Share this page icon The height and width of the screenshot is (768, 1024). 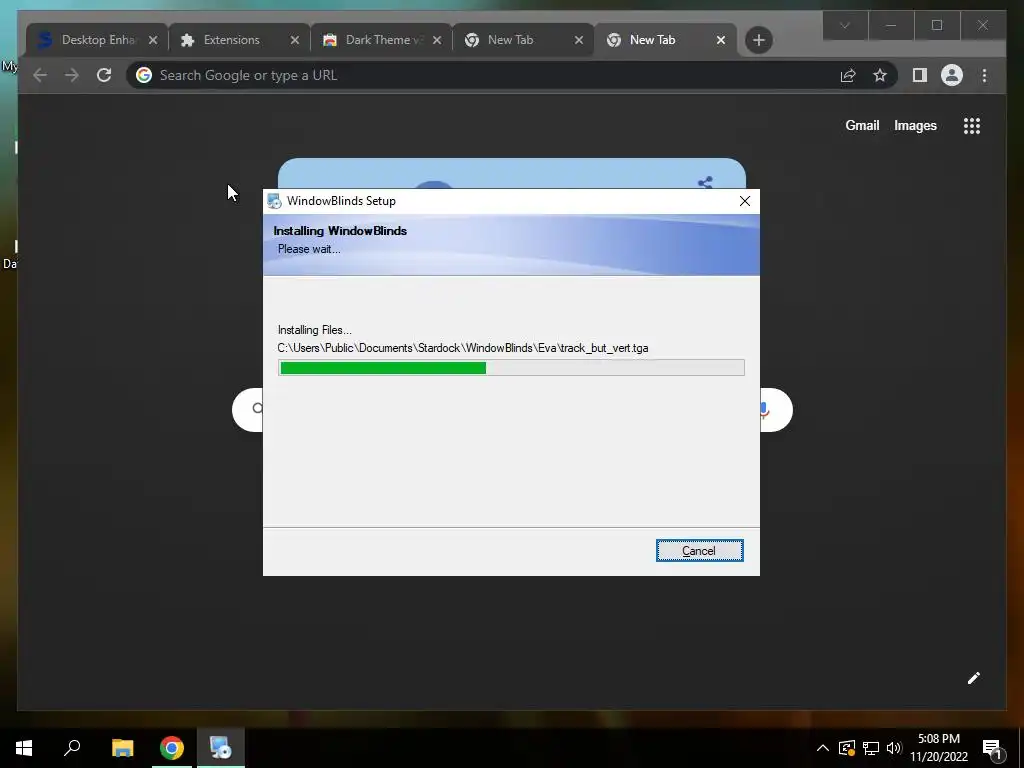tap(848, 75)
